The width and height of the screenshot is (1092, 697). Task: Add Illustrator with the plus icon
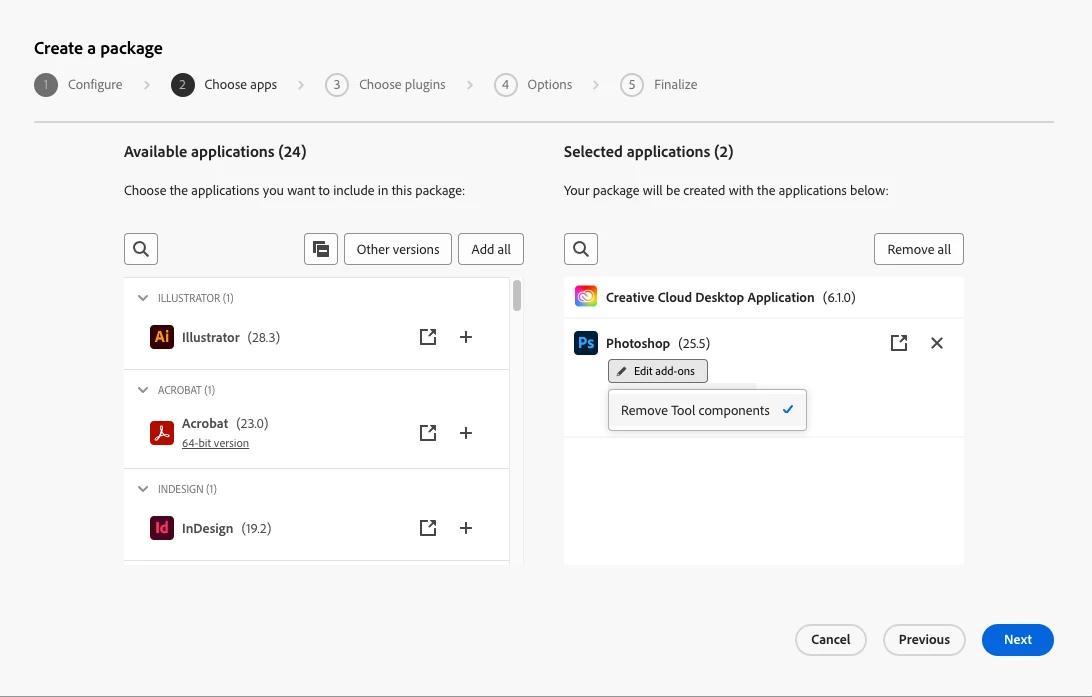point(466,337)
